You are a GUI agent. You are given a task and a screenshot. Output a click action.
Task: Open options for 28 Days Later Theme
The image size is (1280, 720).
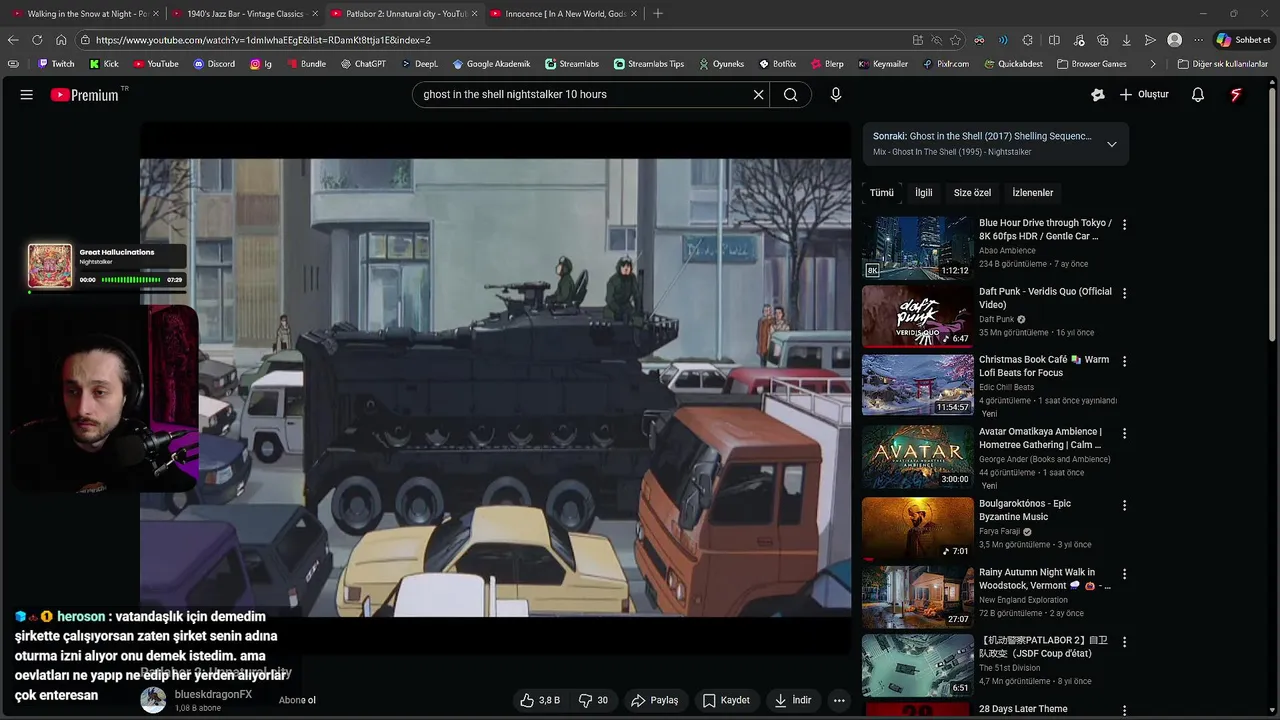pyautogui.click(x=1124, y=710)
